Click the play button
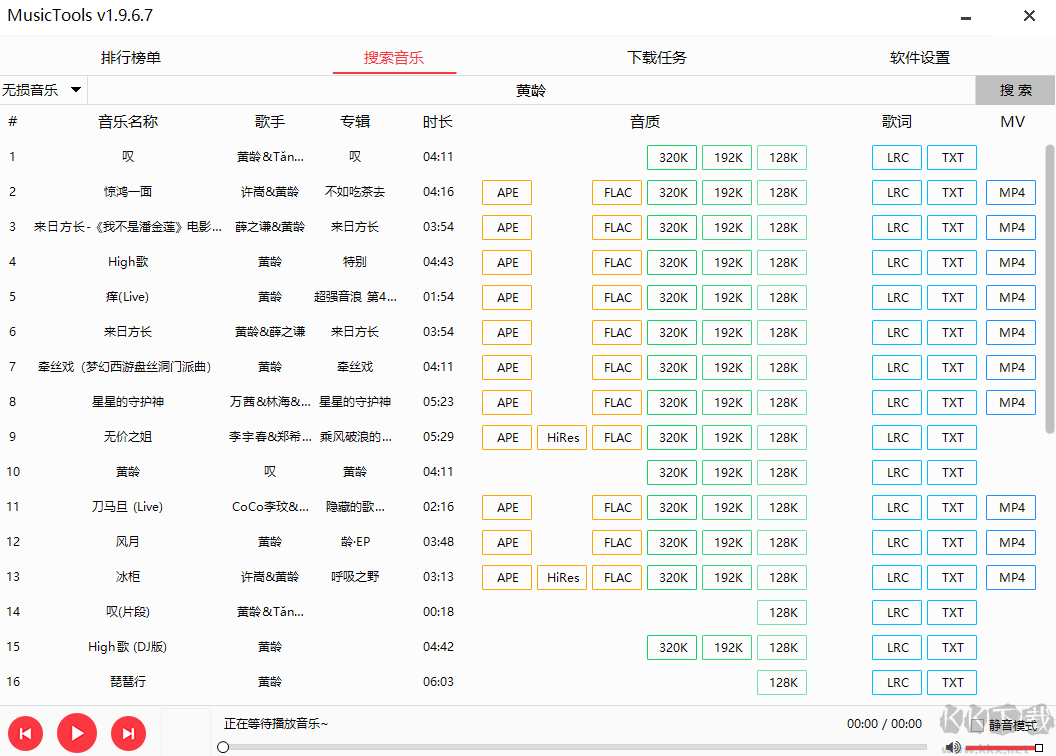Screen dimensions: 1056x756 77,733
